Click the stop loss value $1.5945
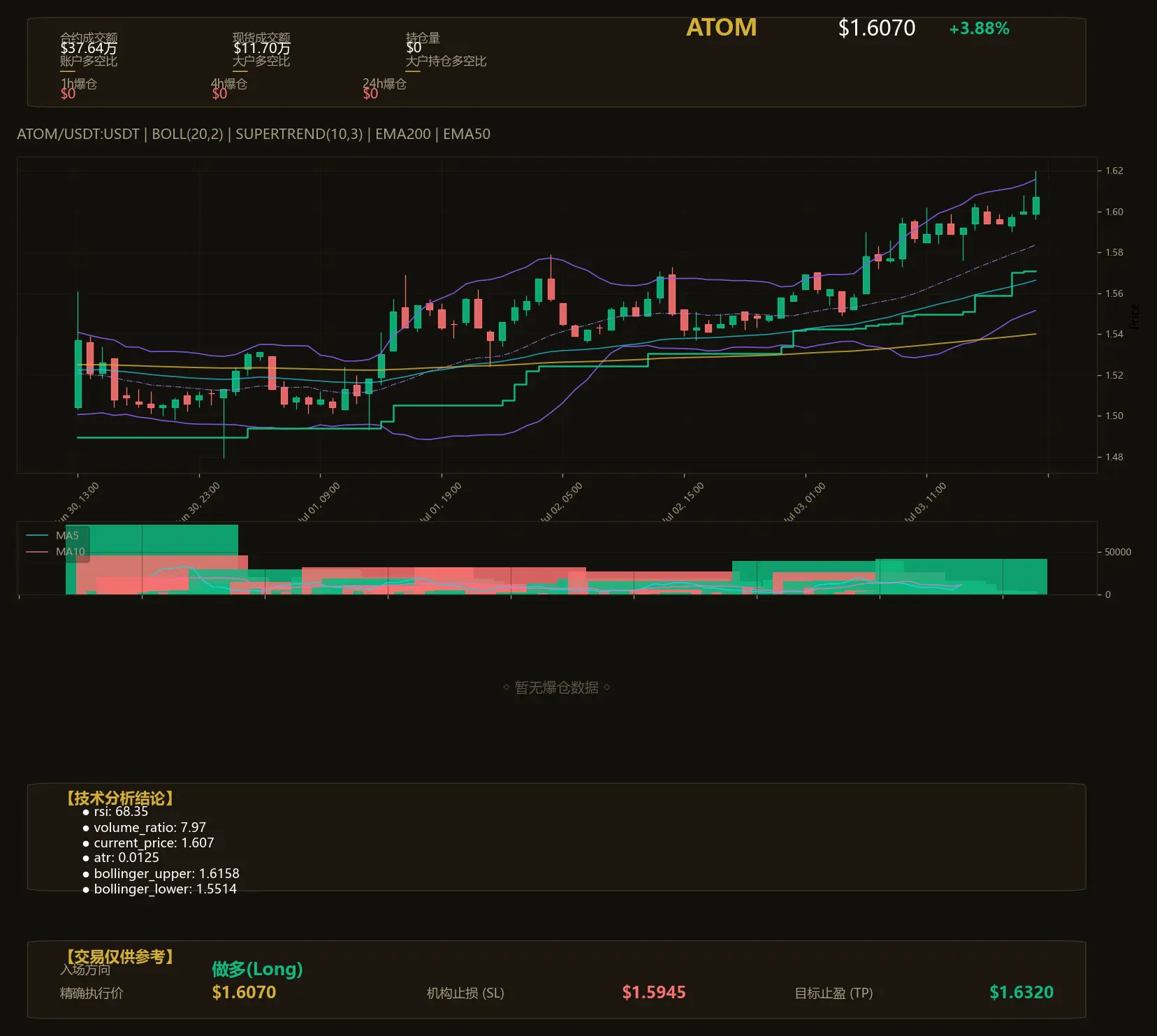This screenshot has width=1157, height=1036. point(654,992)
